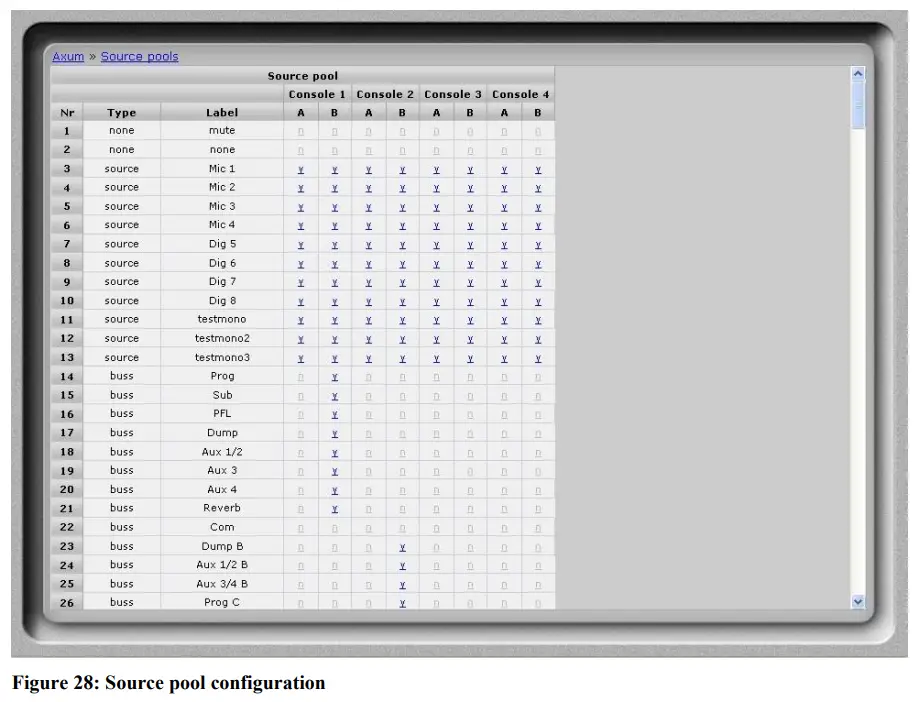Select the Console 2 column header

click(x=385, y=94)
